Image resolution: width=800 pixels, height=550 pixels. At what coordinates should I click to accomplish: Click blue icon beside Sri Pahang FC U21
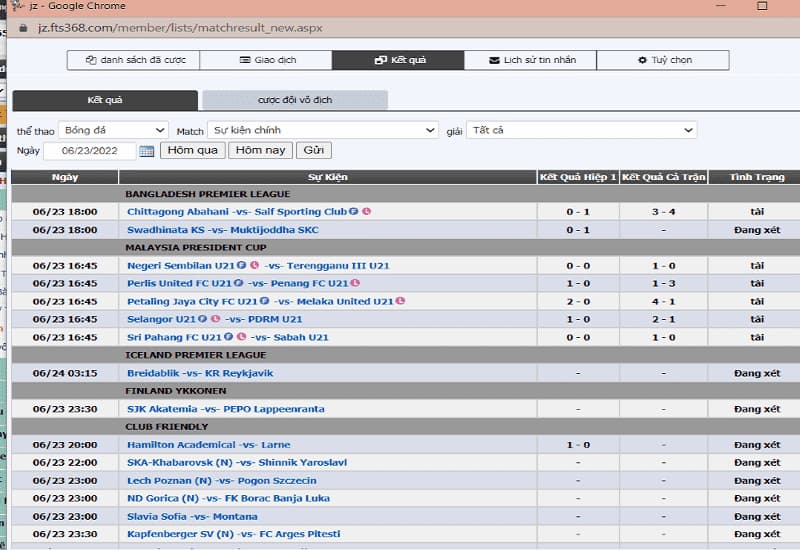click(229, 337)
